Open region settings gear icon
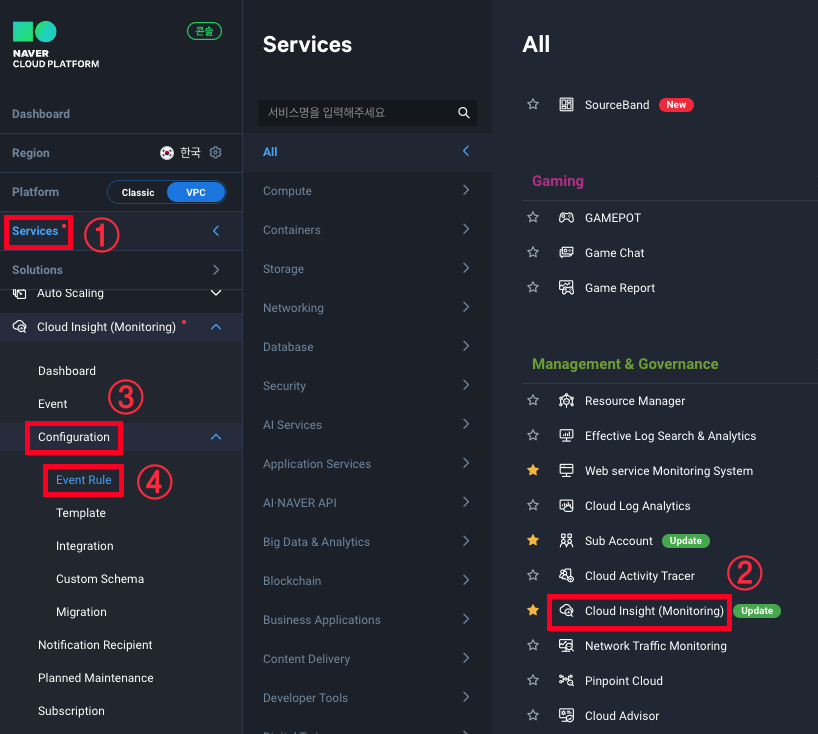 pos(215,152)
